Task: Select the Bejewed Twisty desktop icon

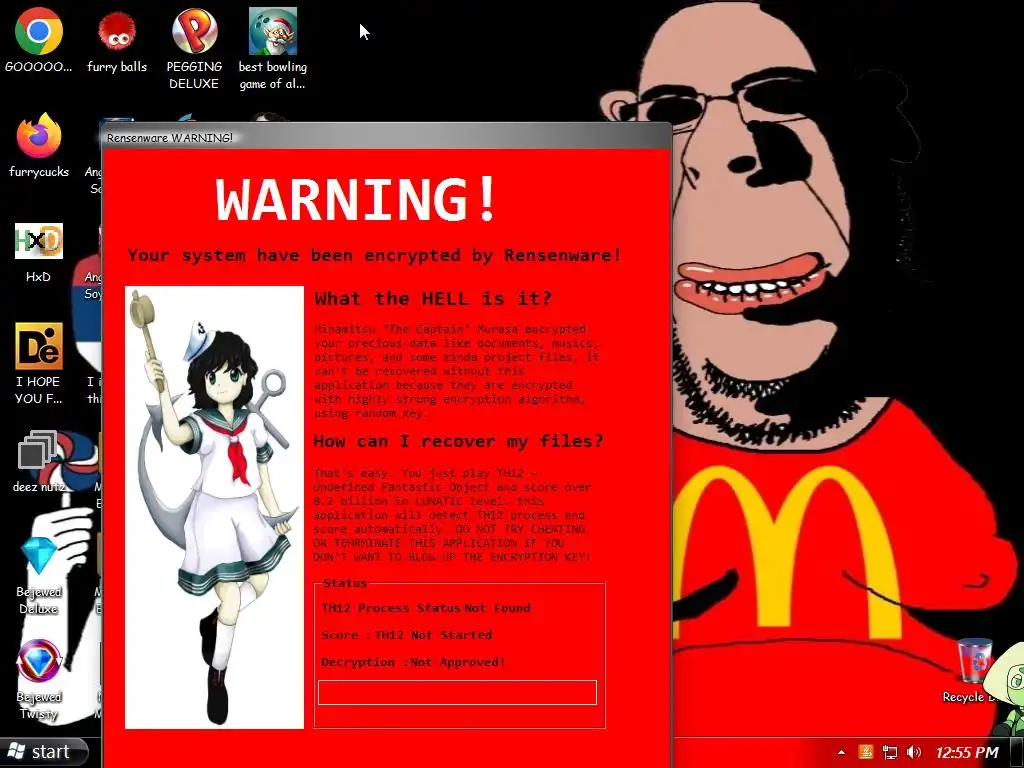Action: click(39, 679)
